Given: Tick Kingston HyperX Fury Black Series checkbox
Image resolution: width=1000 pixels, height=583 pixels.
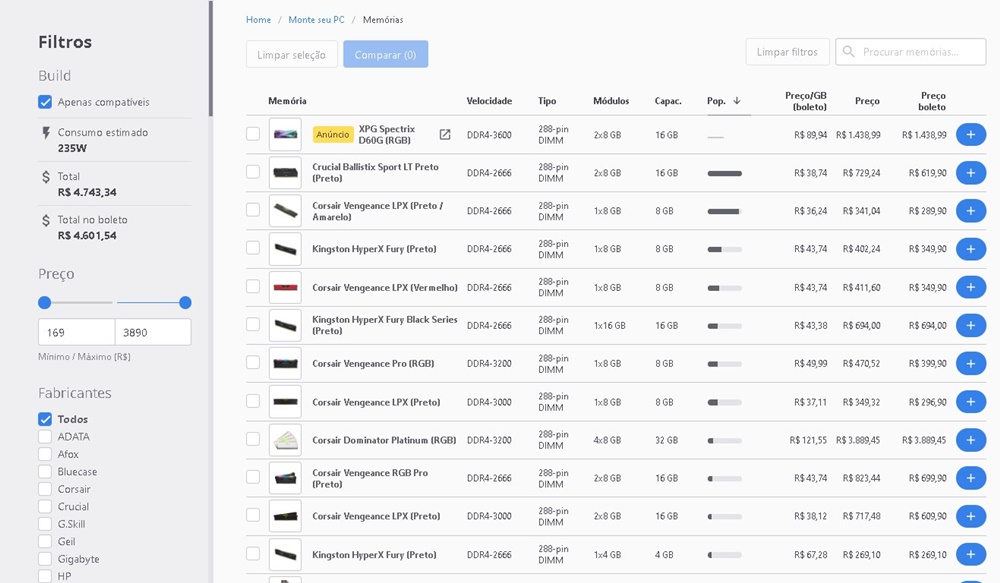Looking at the screenshot, I should [x=253, y=324].
